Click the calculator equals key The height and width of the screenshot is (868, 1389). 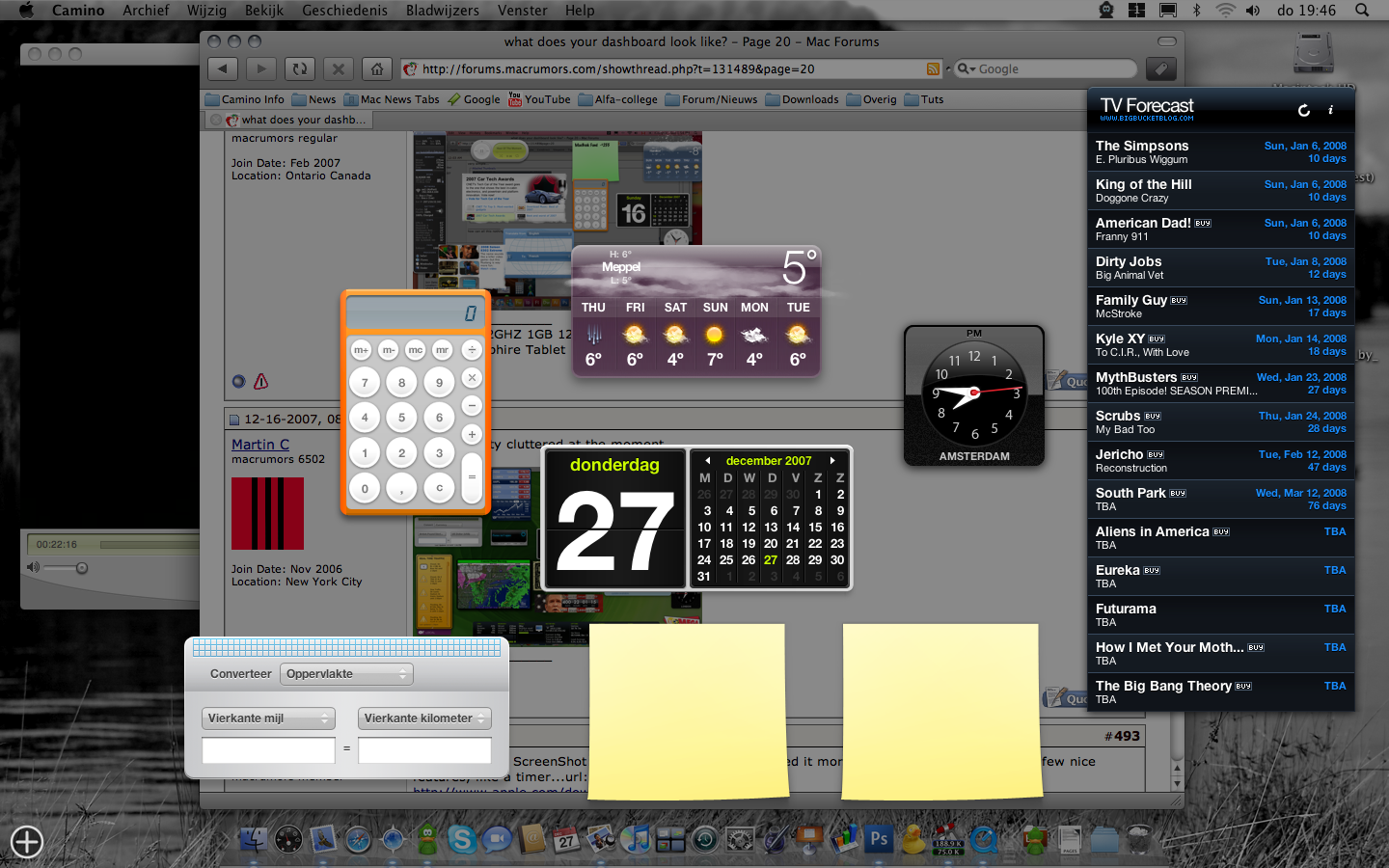coord(472,477)
